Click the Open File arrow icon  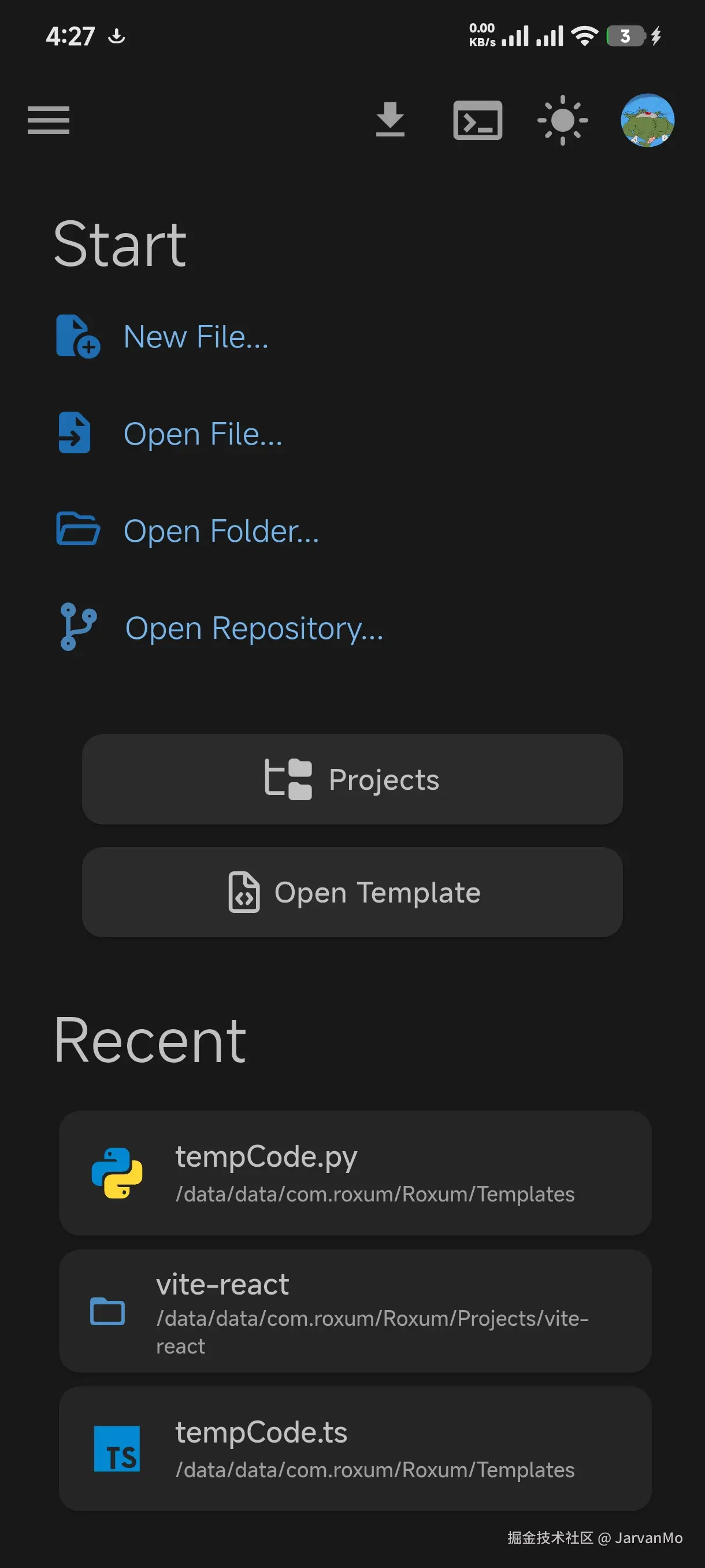[74, 433]
